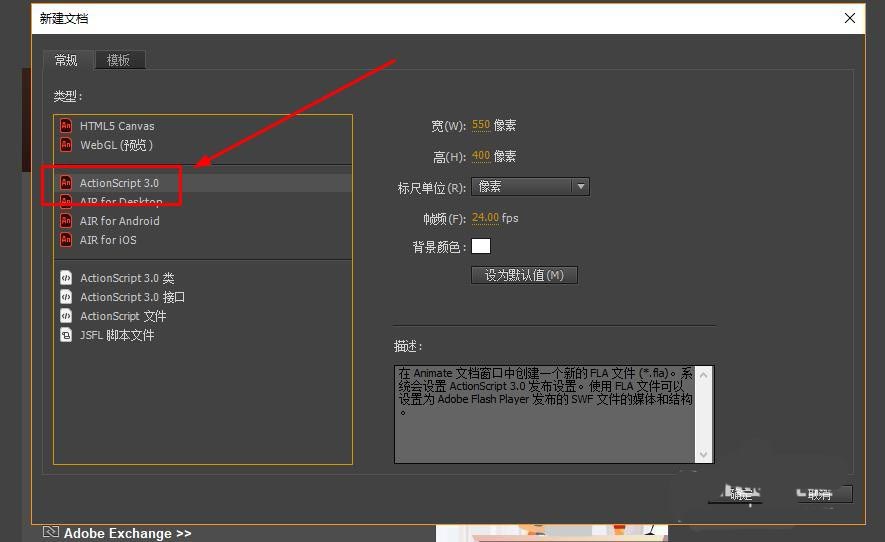The height and width of the screenshot is (542, 885).
Task: Select AIR for Android type
Action: (x=203, y=220)
